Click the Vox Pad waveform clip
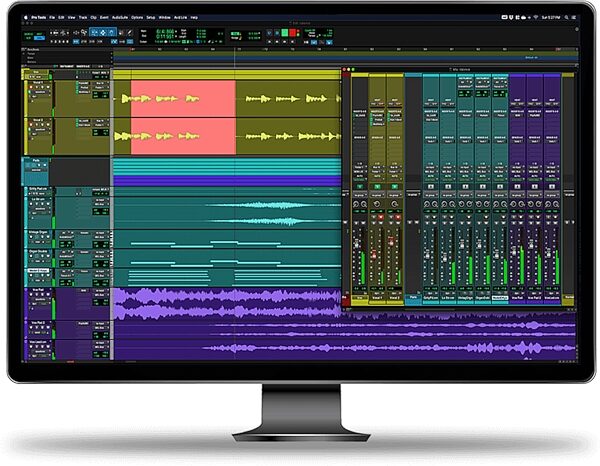Image resolution: width=600 pixels, height=466 pixels. pos(227,304)
